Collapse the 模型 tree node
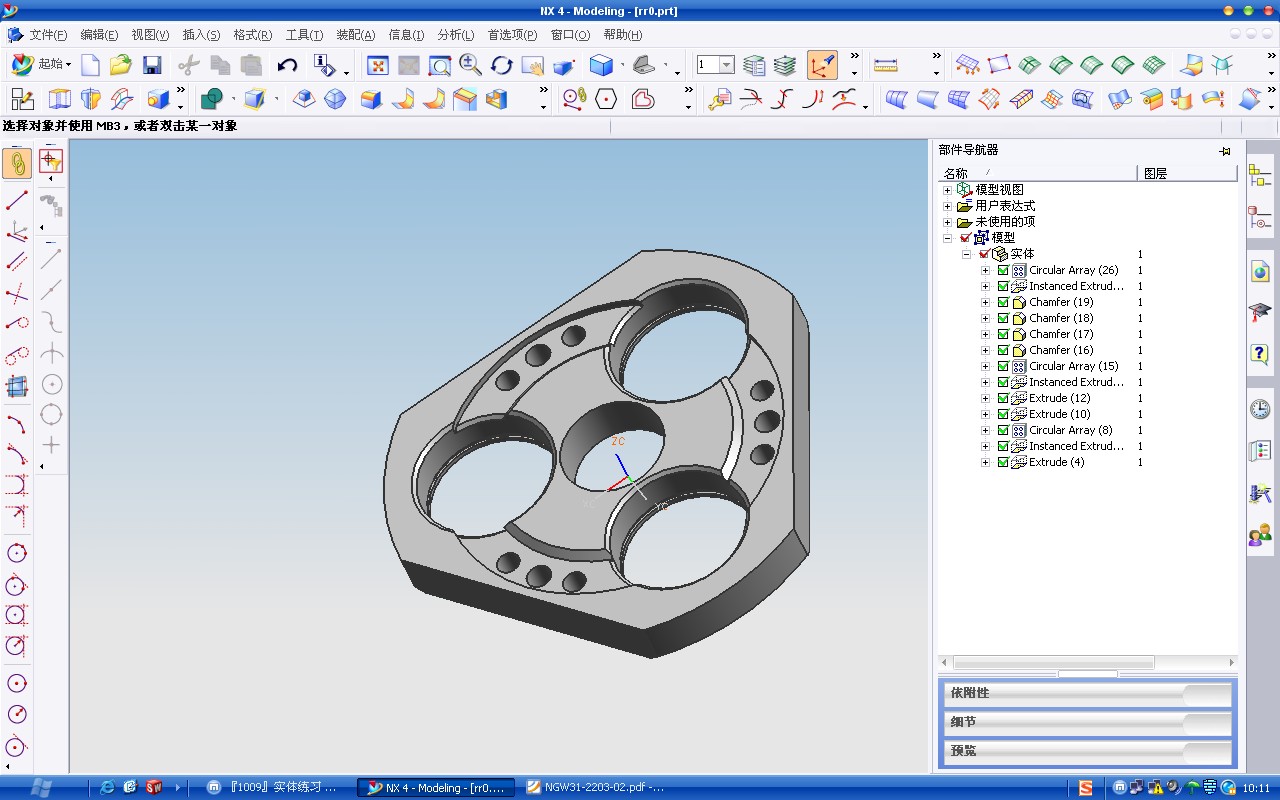Screen dimensions: 1280x800 coord(948,238)
